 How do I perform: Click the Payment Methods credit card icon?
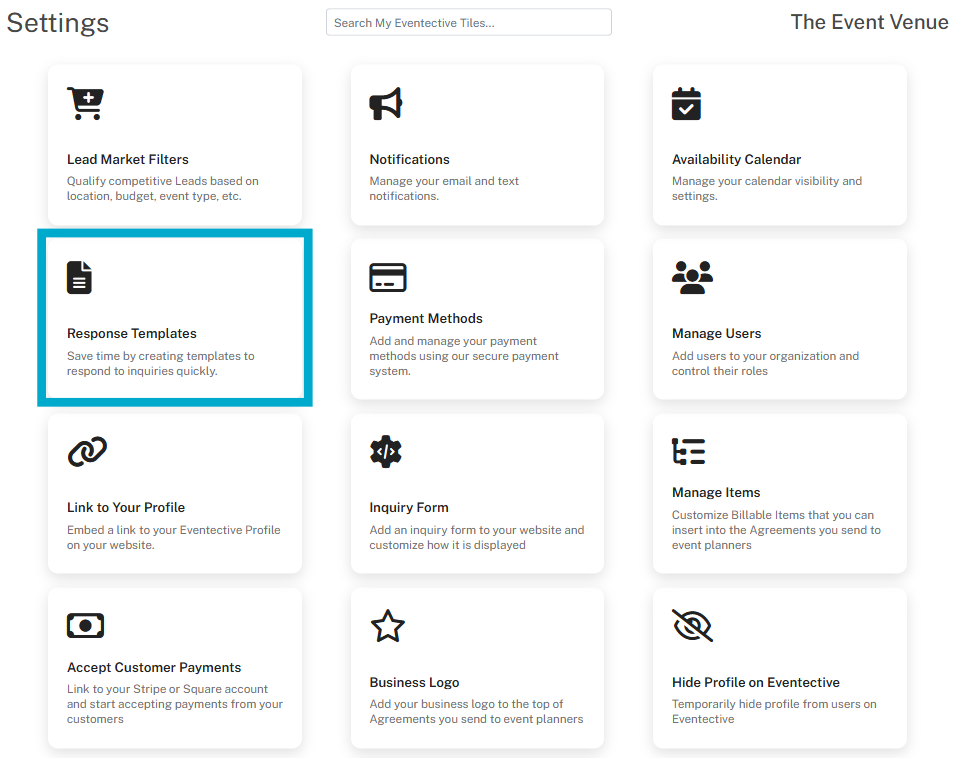coord(388,277)
